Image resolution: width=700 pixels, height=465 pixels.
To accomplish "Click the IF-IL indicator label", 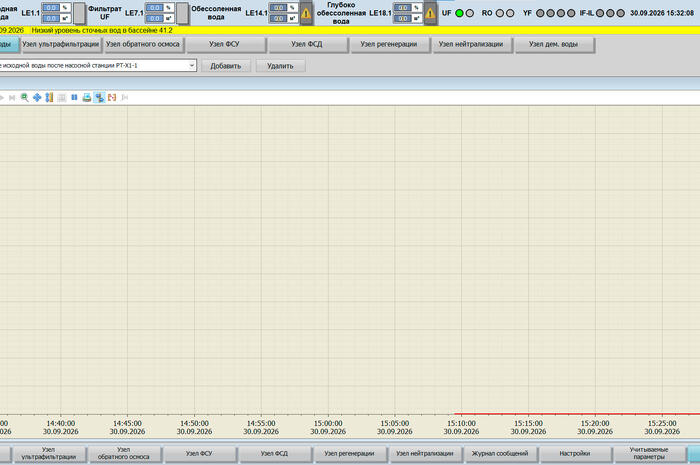I will [587, 13].
